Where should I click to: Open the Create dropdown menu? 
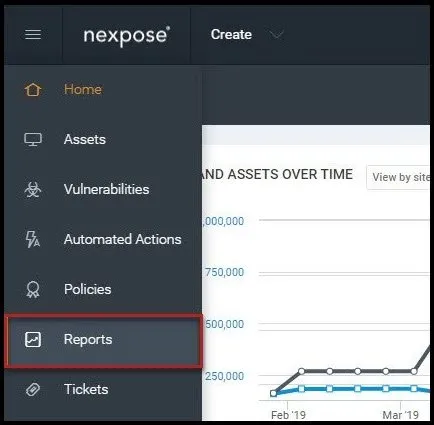tap(231, 34)
